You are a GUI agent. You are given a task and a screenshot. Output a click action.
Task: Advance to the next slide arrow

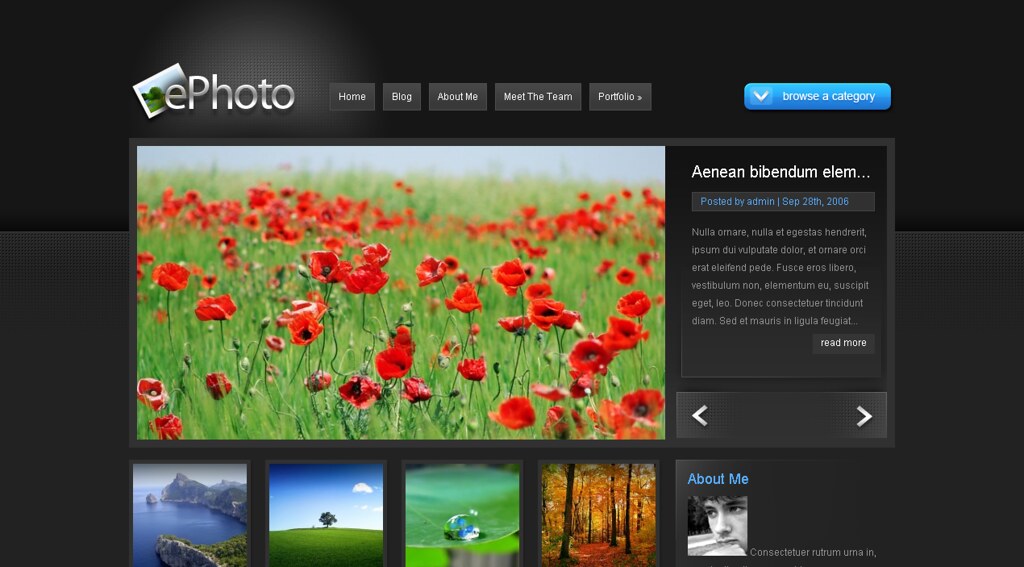(x=864, y=415)
